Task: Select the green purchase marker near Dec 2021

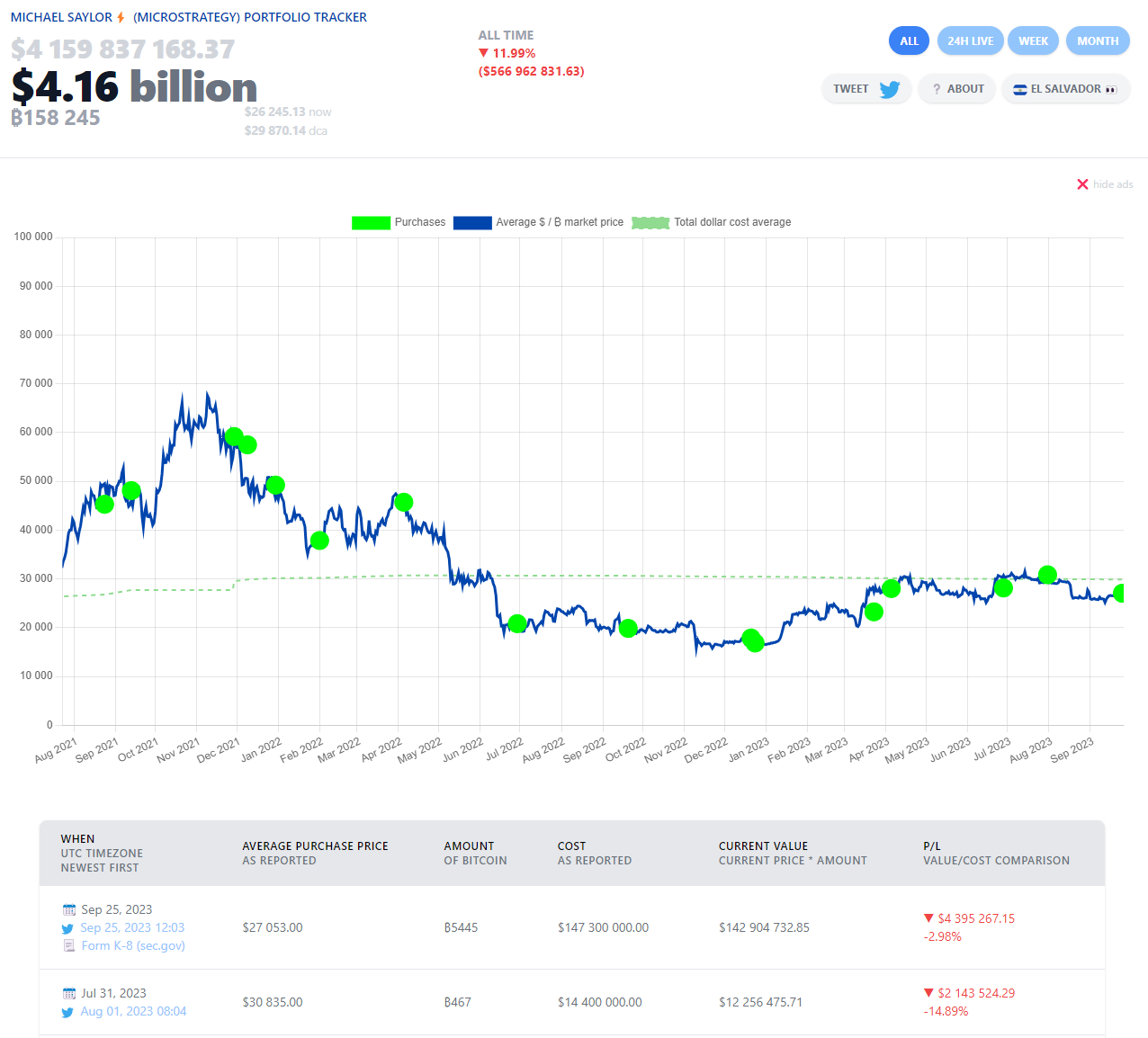Action: (235, 434)
